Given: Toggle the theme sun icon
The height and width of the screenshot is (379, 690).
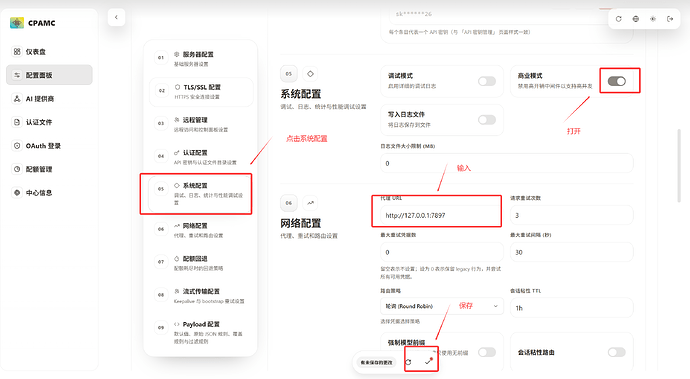Looking at the screenshot, I should point(653,19).
